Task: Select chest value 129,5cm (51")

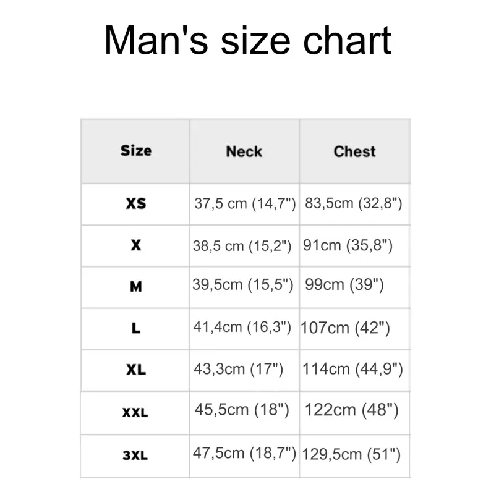Action: pos(351,454)
